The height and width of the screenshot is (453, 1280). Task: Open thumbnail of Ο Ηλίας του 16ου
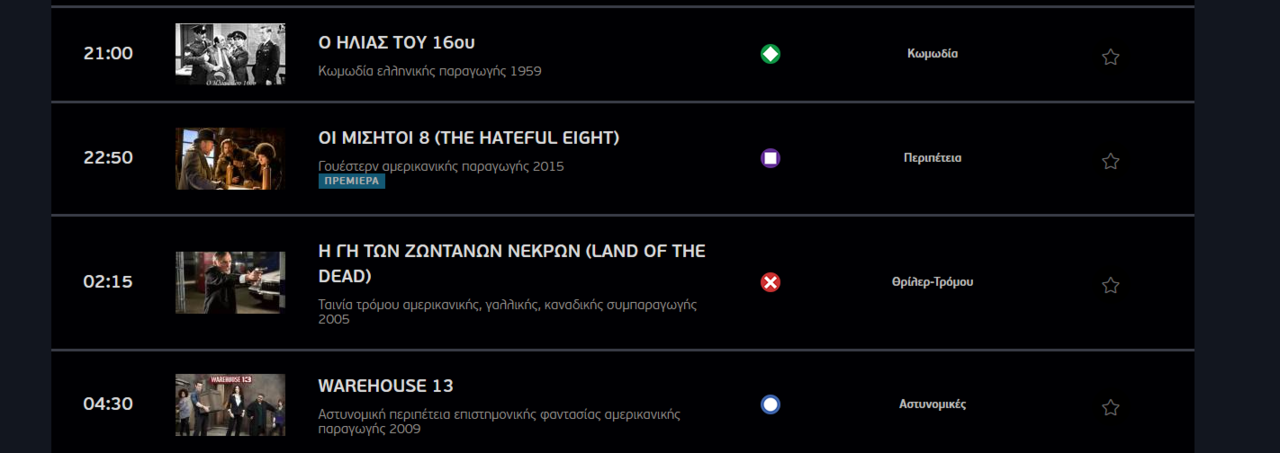pos(230,54)
